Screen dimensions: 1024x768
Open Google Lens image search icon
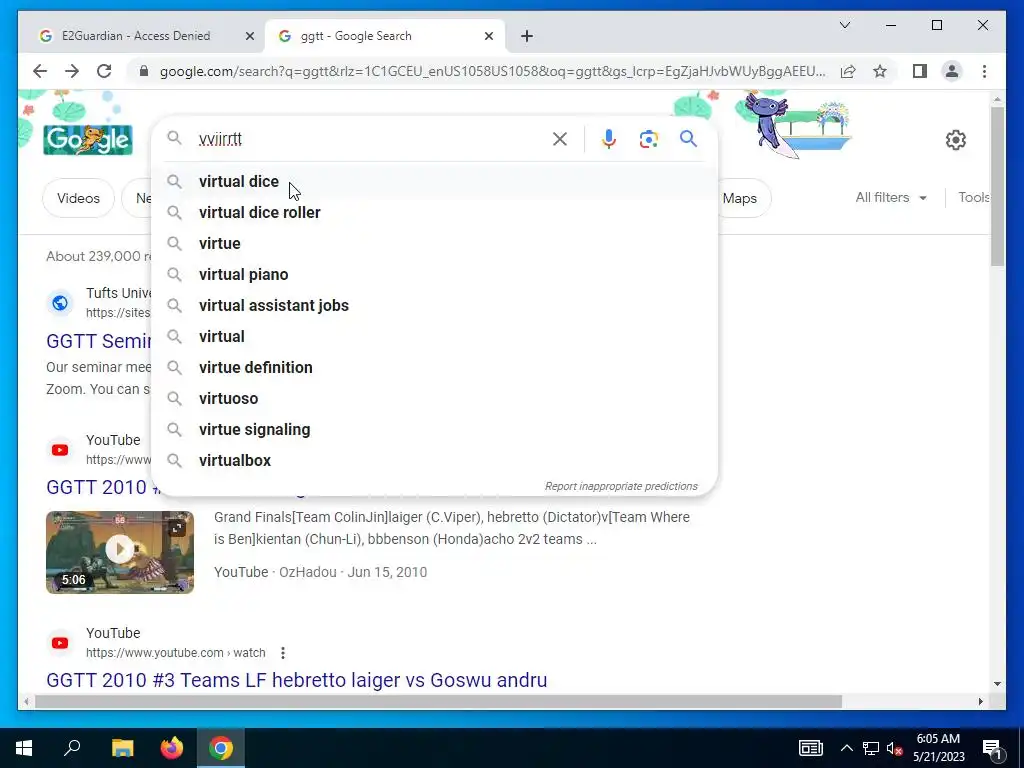click(648, 139)
